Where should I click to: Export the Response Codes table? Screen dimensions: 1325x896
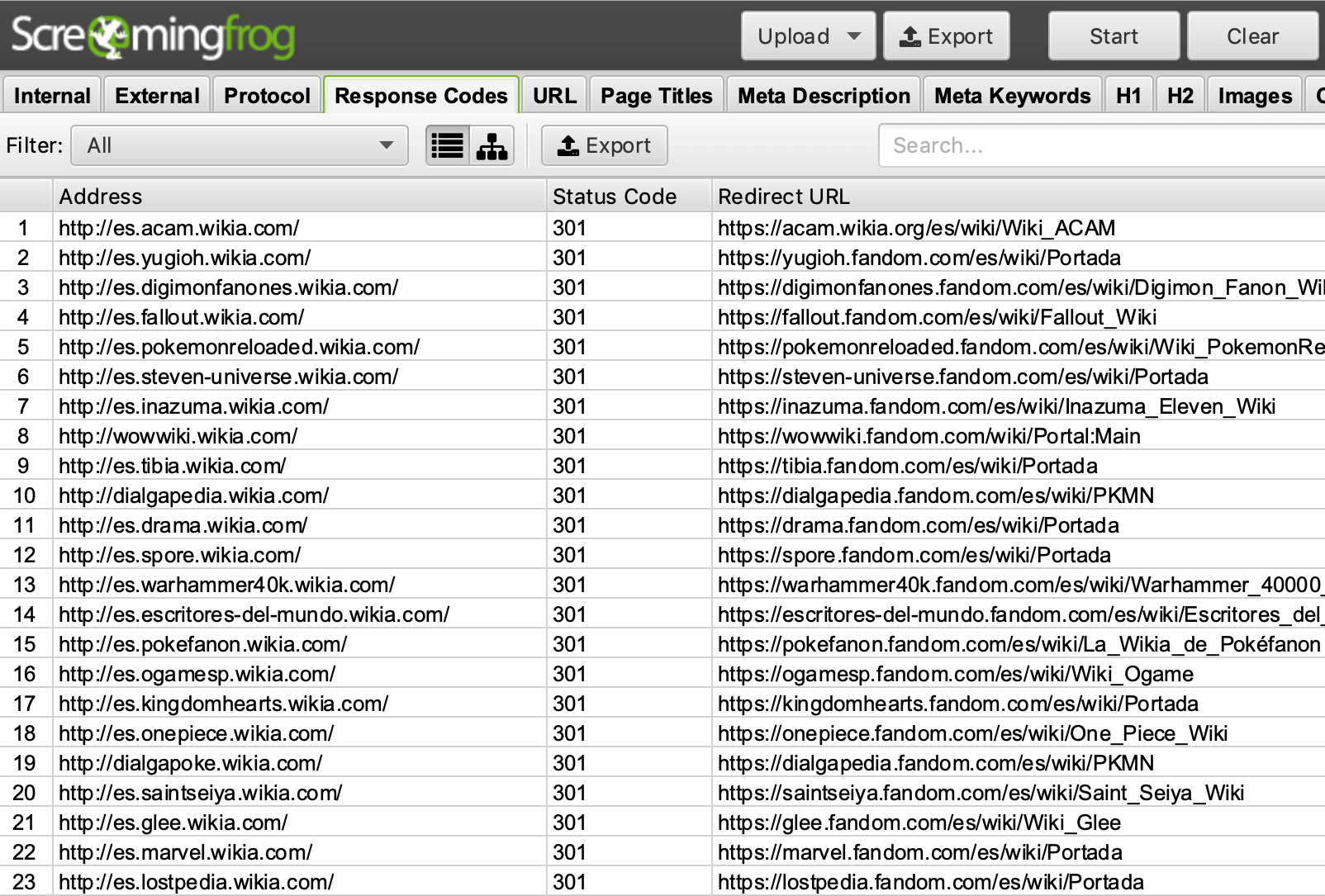click(x=604, y=146)
